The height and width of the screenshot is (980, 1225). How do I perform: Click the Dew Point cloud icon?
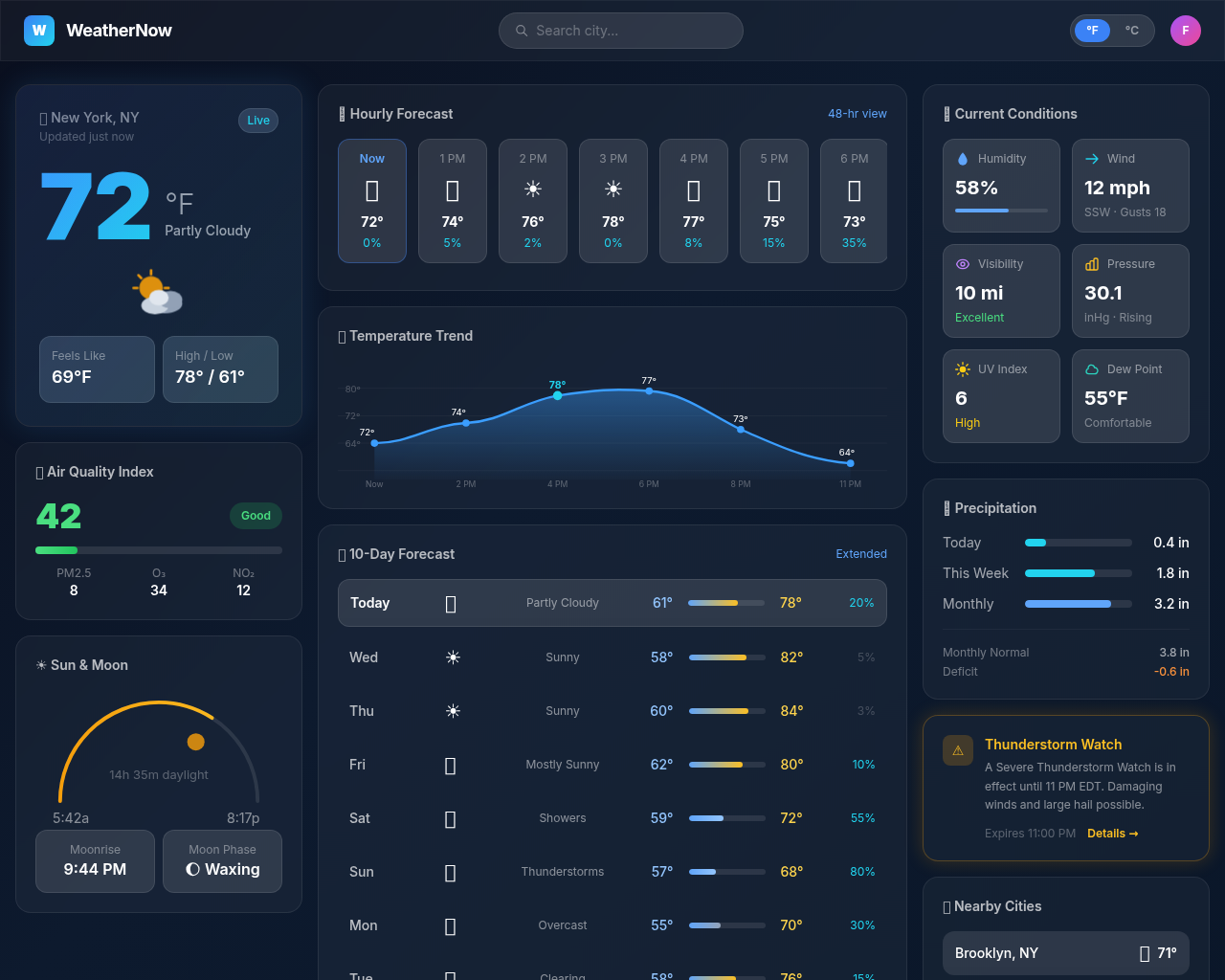1092,369
